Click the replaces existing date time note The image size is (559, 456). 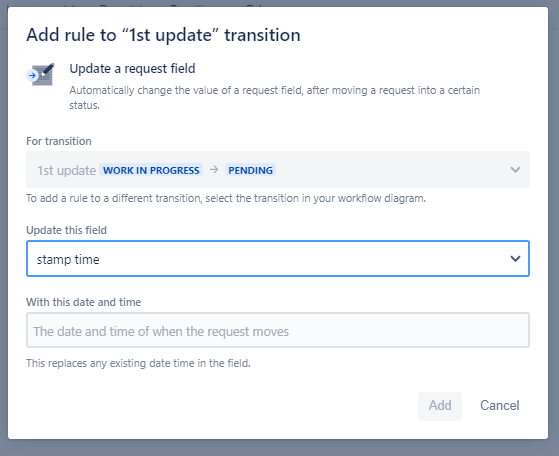tap(138, 363)
